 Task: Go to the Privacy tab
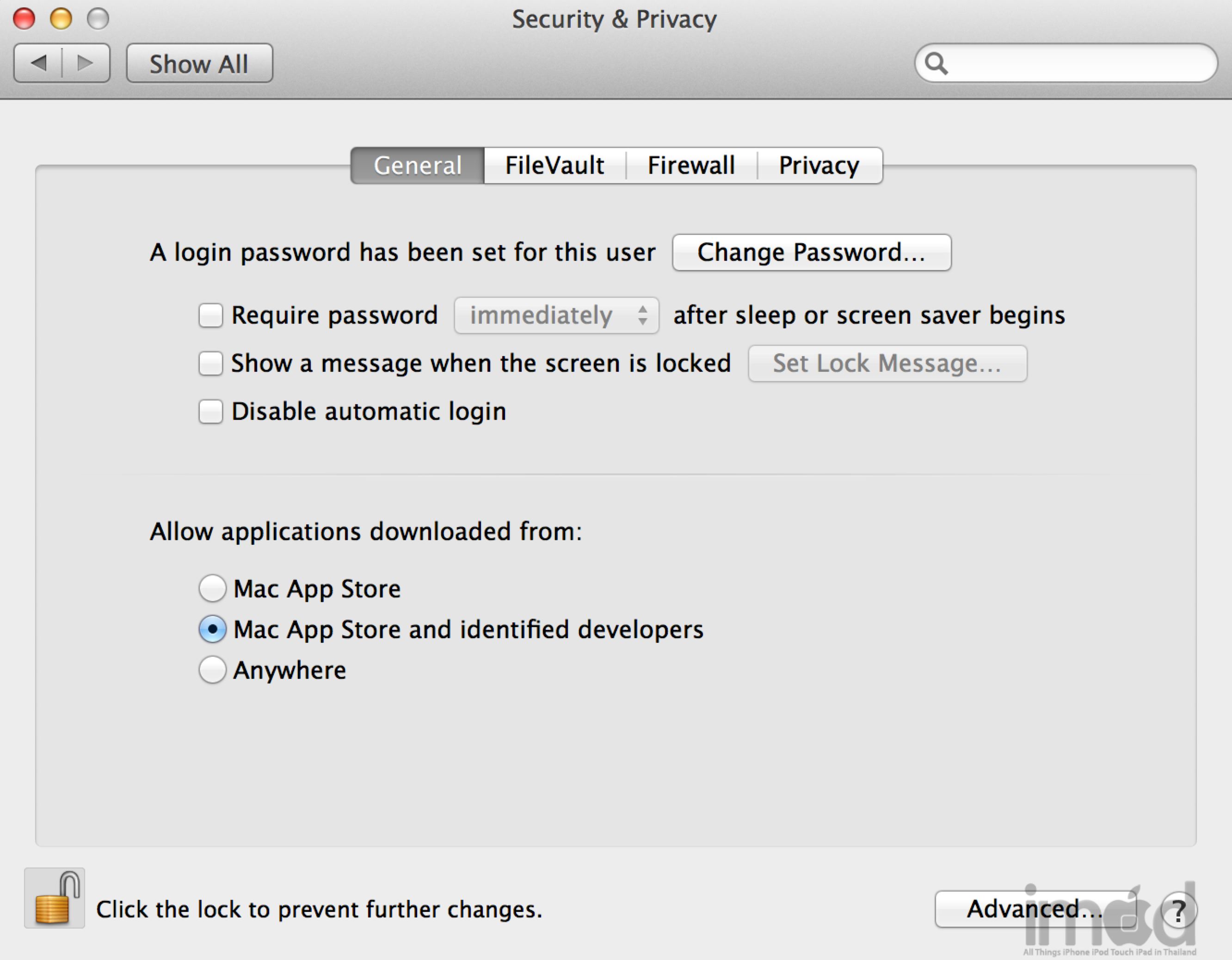tap(819, 166)
